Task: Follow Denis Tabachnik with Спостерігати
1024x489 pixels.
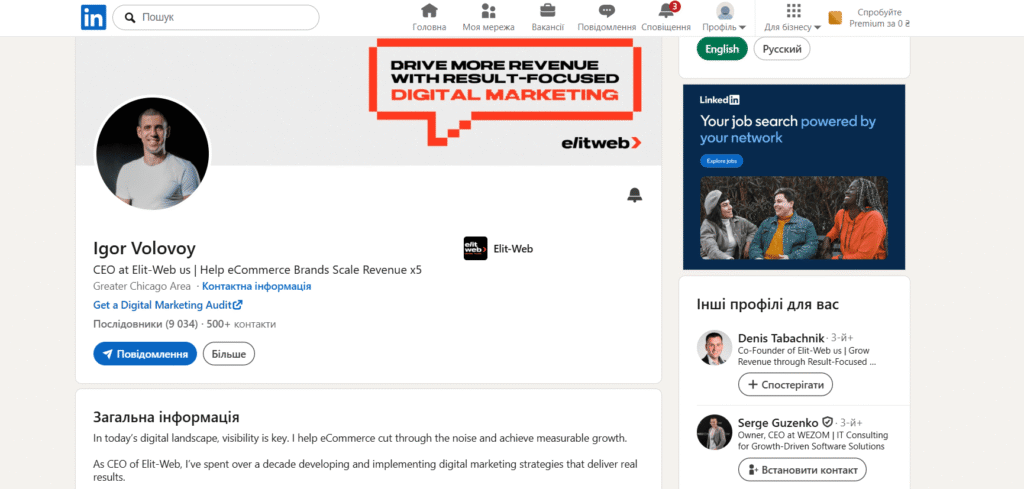Action: point(785,385)
